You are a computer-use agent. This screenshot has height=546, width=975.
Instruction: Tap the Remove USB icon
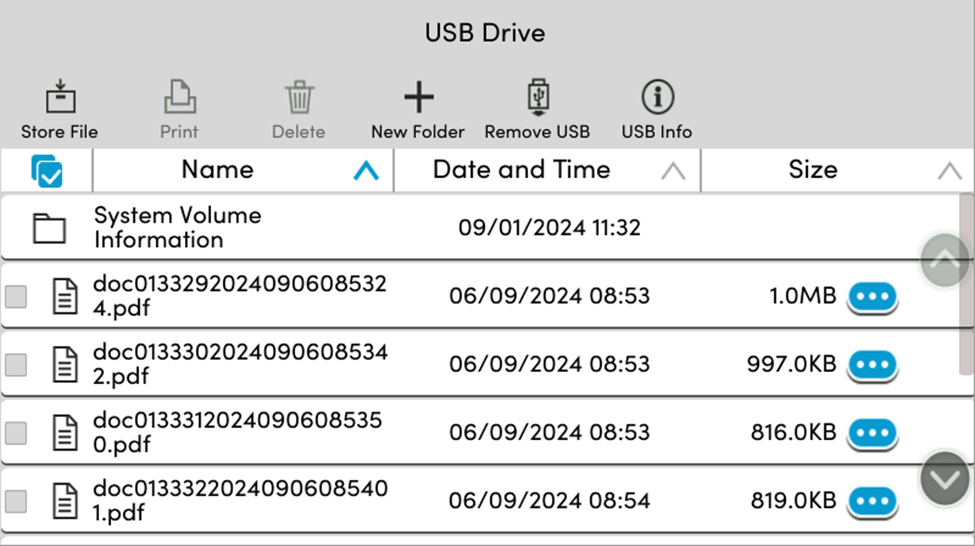coord(538,98)
